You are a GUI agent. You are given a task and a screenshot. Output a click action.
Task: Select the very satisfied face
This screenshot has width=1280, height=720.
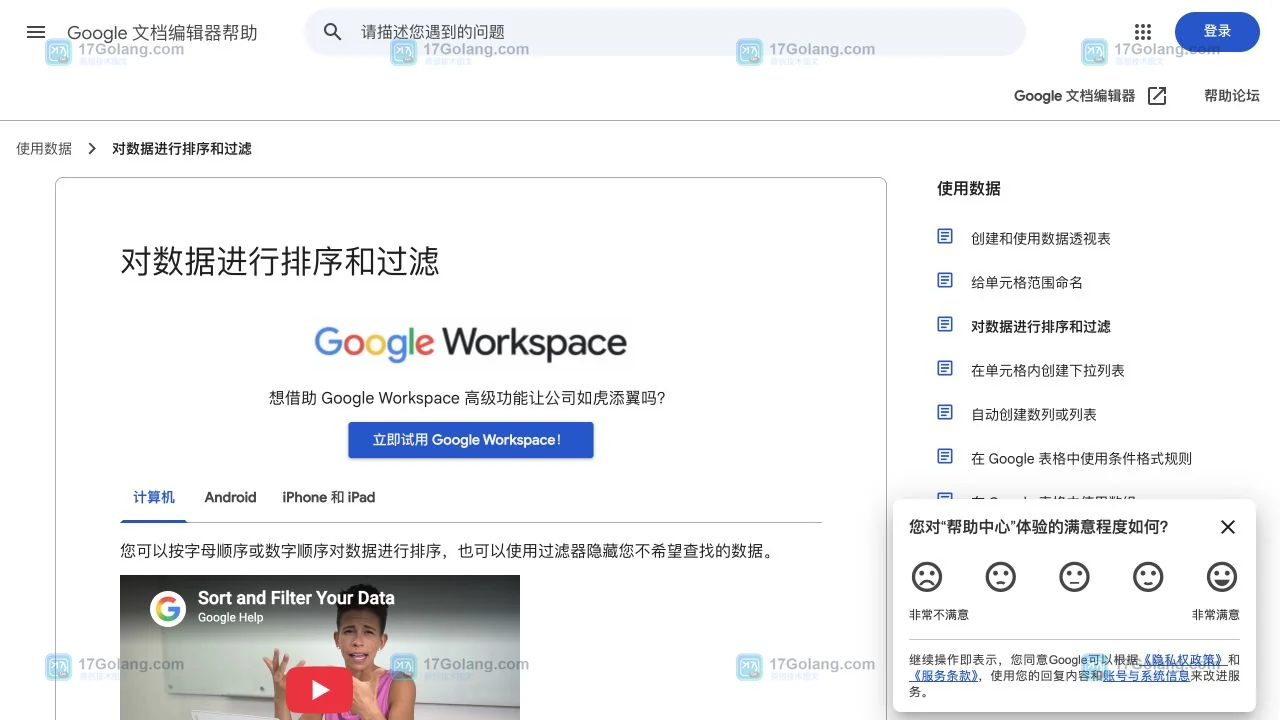(x=1222, y=577)
